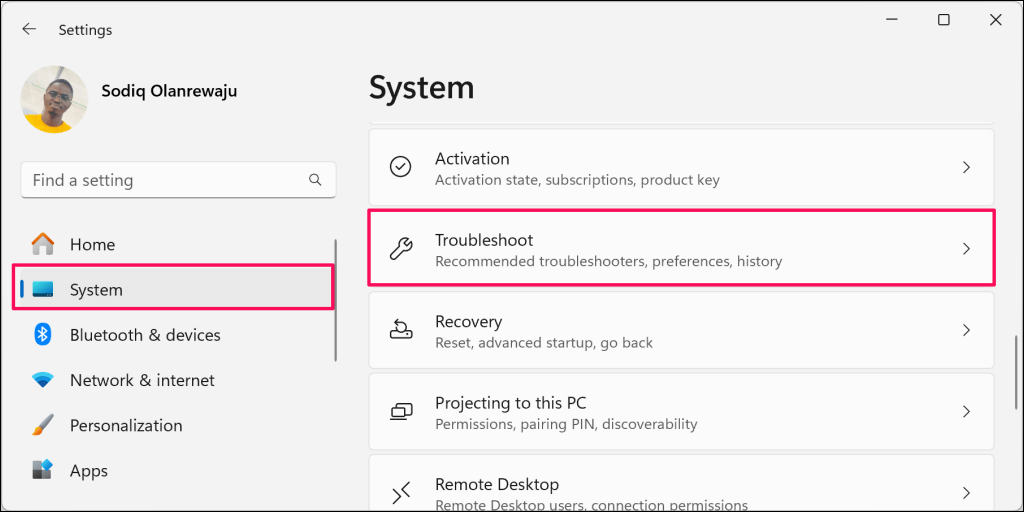The width and height of the screenshot is (1024, 512).
Task: Click the back arrow in Settings
Action: point(29,29)
